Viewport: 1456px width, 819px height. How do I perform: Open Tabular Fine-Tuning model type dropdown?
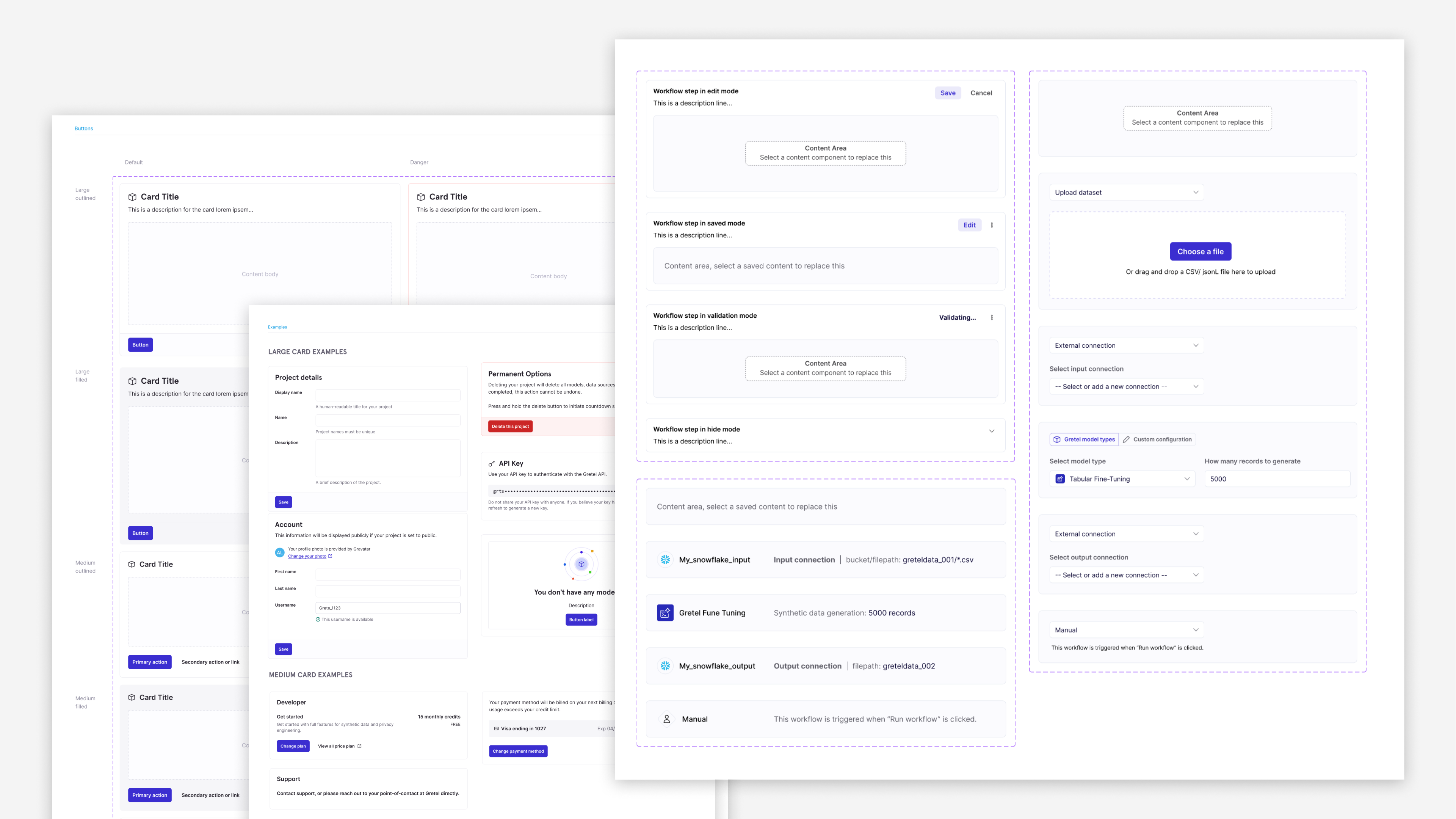[x=1122, y=479]
